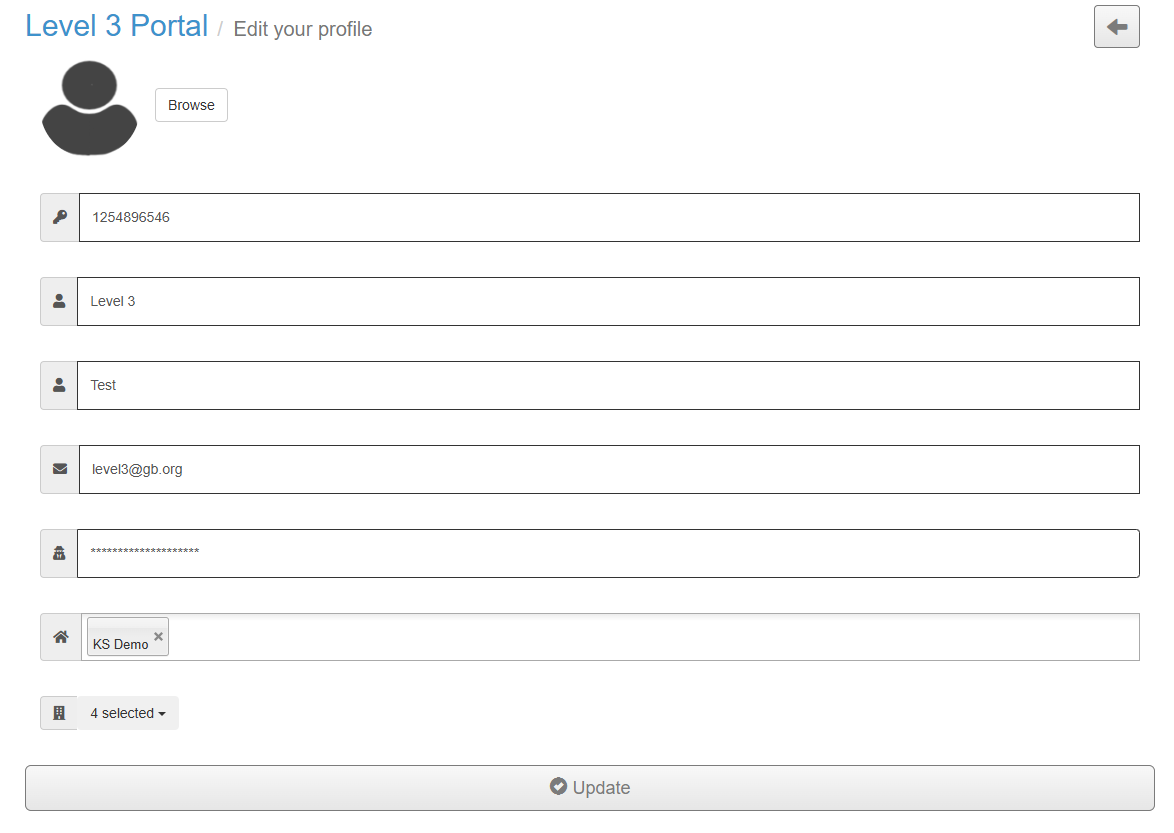The height and width of the screenshot is (833, 1174).
Task: Focus the masked password field
Action: [609, 553]
